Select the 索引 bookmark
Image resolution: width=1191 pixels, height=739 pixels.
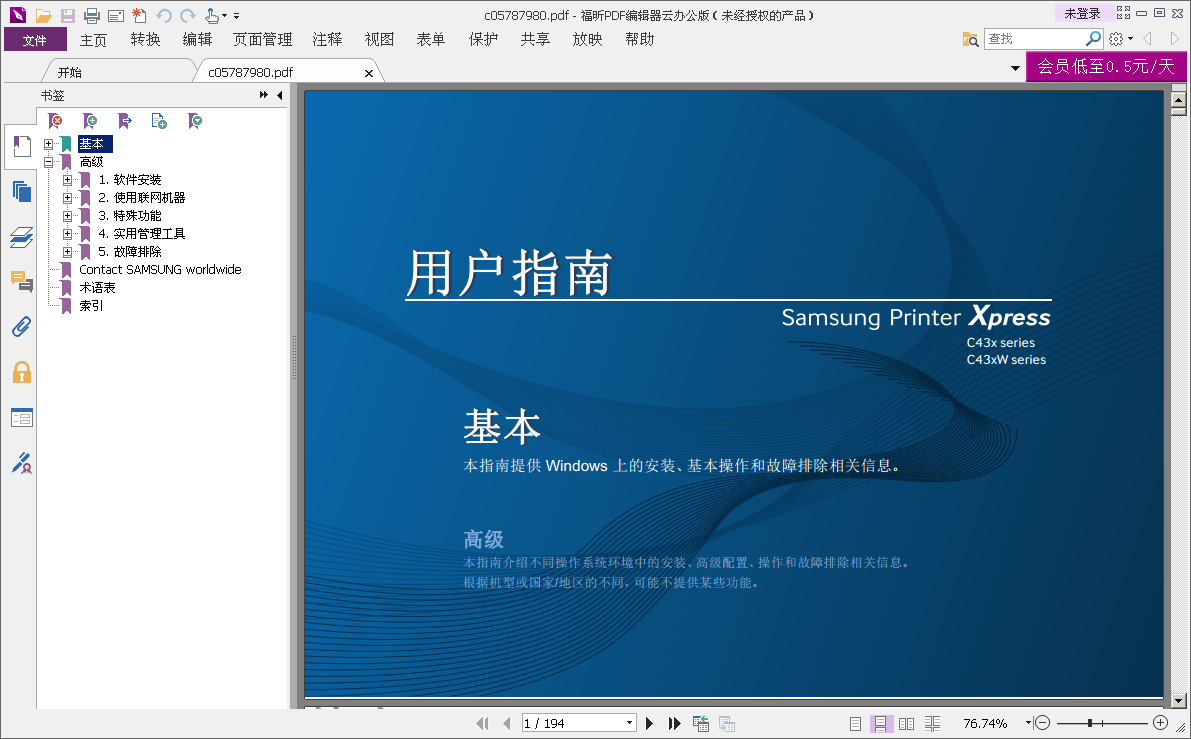[91, 306]
